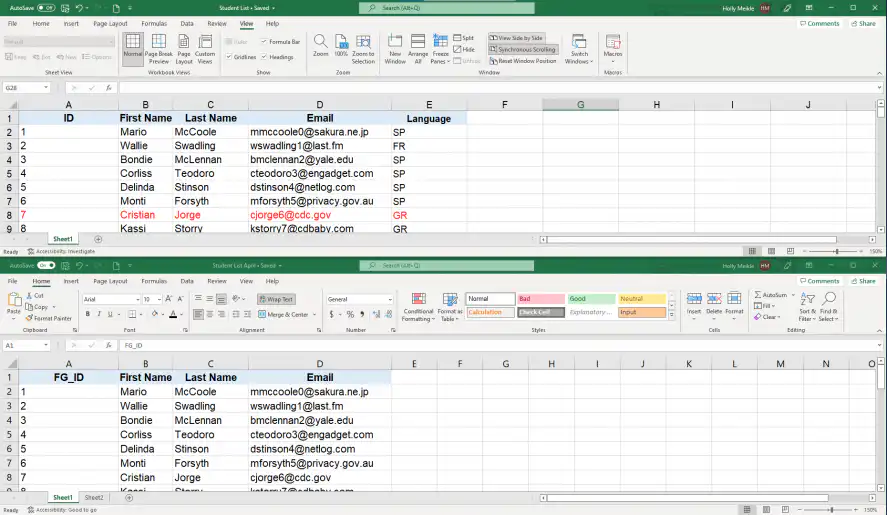
Task: Click Share button in top window
Action: 863,24
